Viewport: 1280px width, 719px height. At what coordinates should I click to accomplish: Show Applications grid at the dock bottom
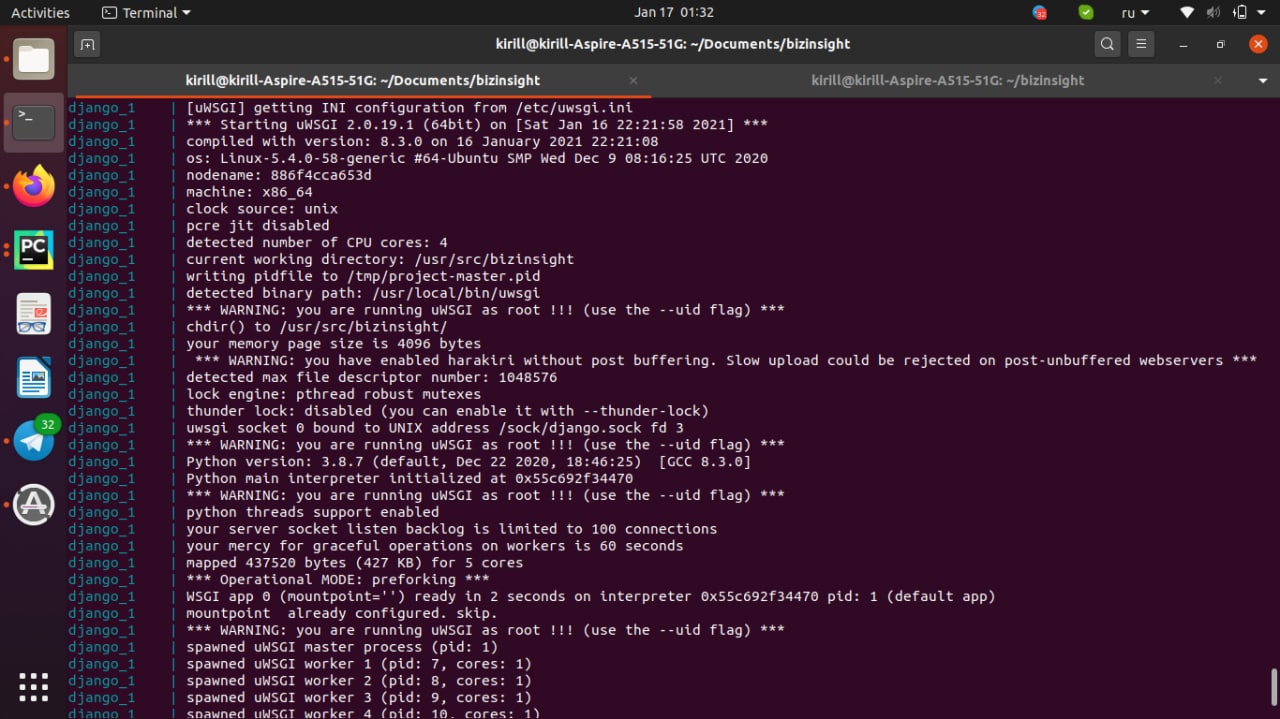(x=34, y=686)
